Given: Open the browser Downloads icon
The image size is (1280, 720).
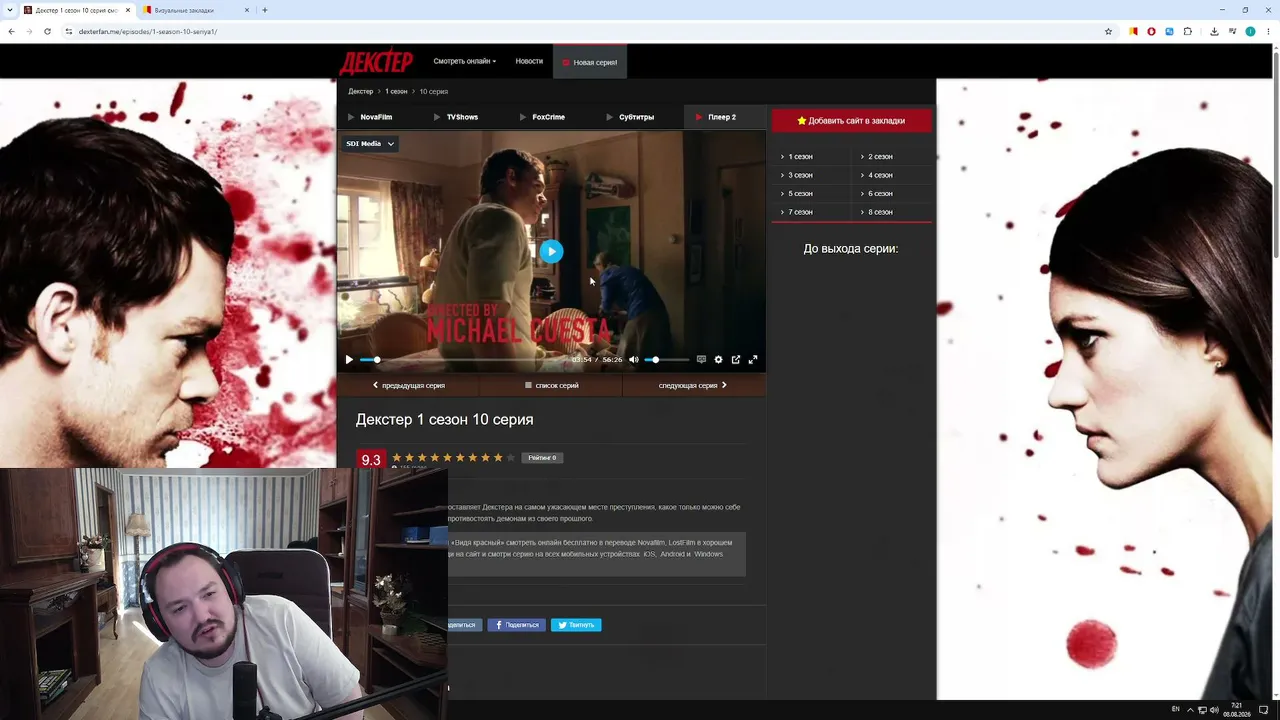Looking at the screenshot, I should click(1214, 31).
